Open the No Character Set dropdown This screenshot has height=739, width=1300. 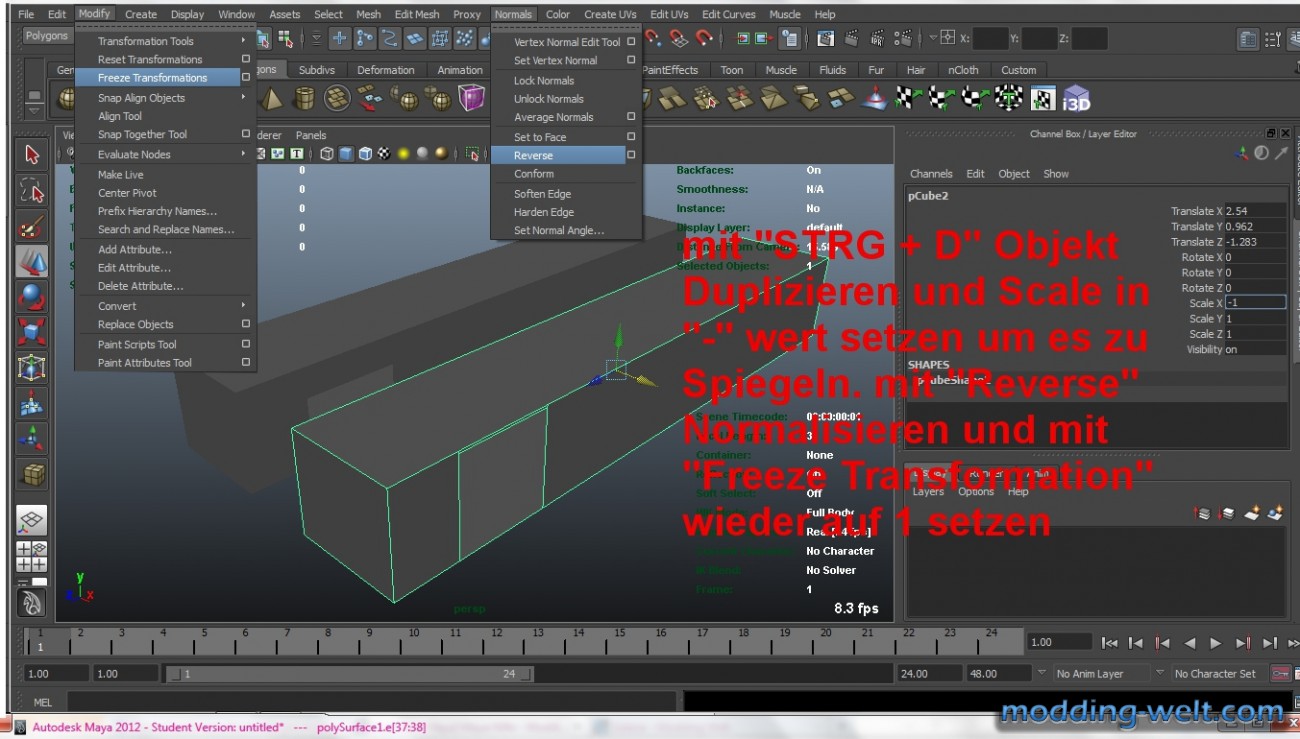(1161, 673)
